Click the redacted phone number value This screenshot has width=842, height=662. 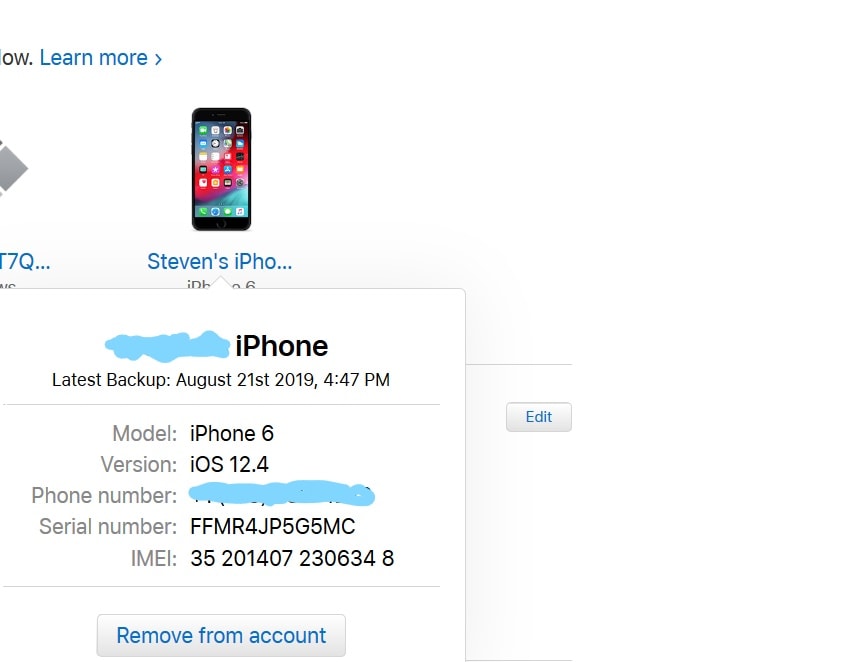point(282,494)
